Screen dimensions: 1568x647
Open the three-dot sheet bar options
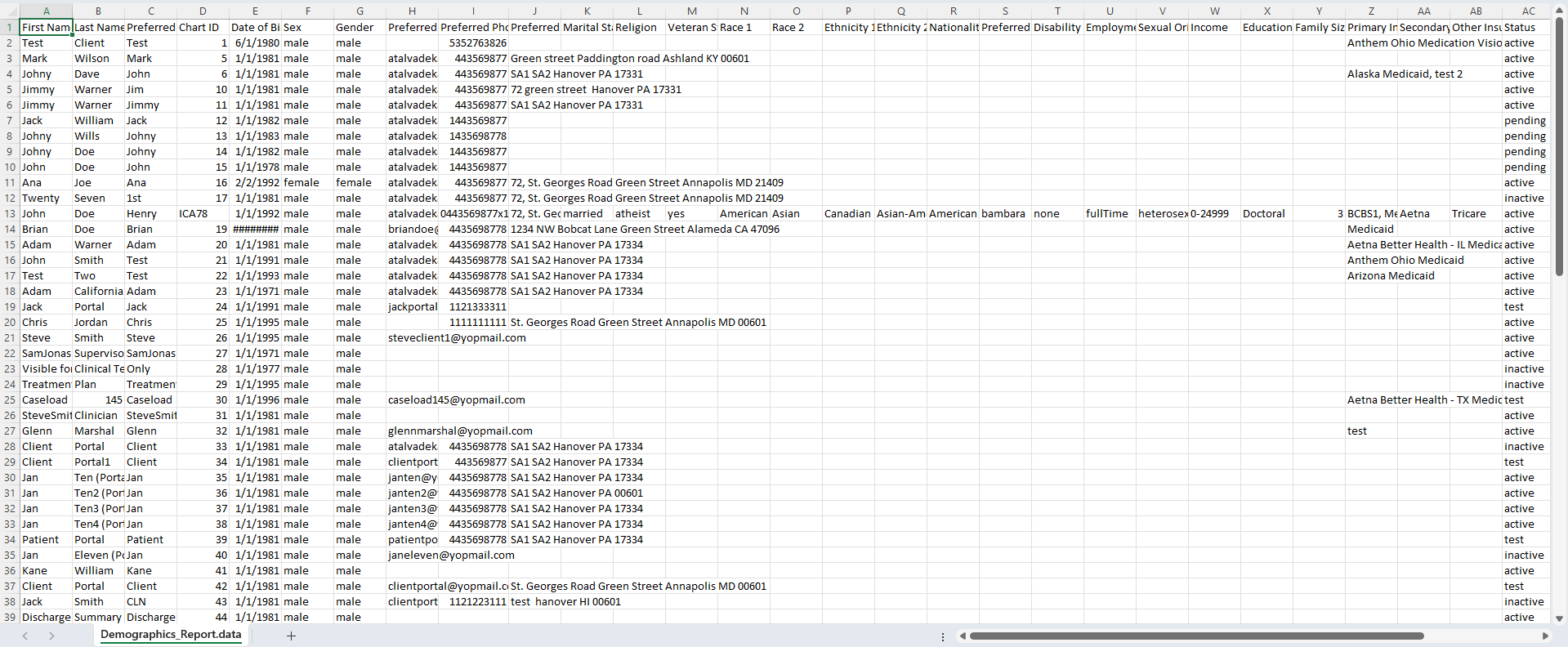click(x=943, y=636)
